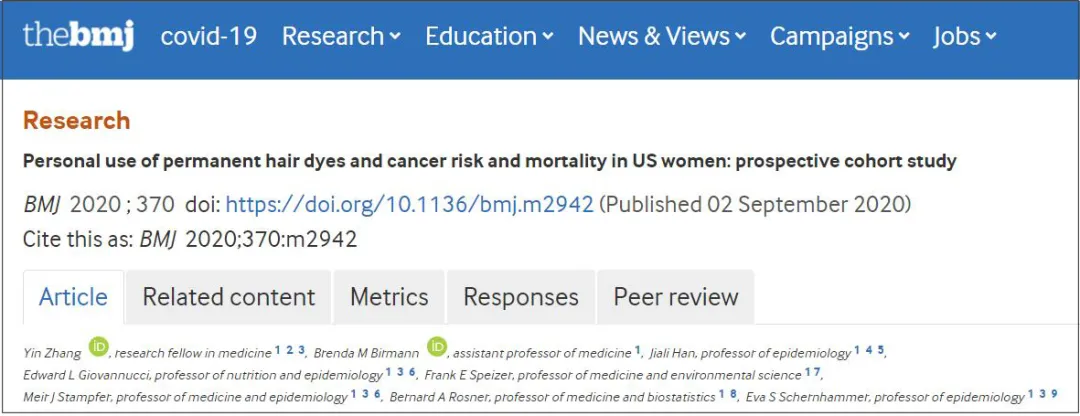Open the Campaigns menu

[x=839, y=36]
